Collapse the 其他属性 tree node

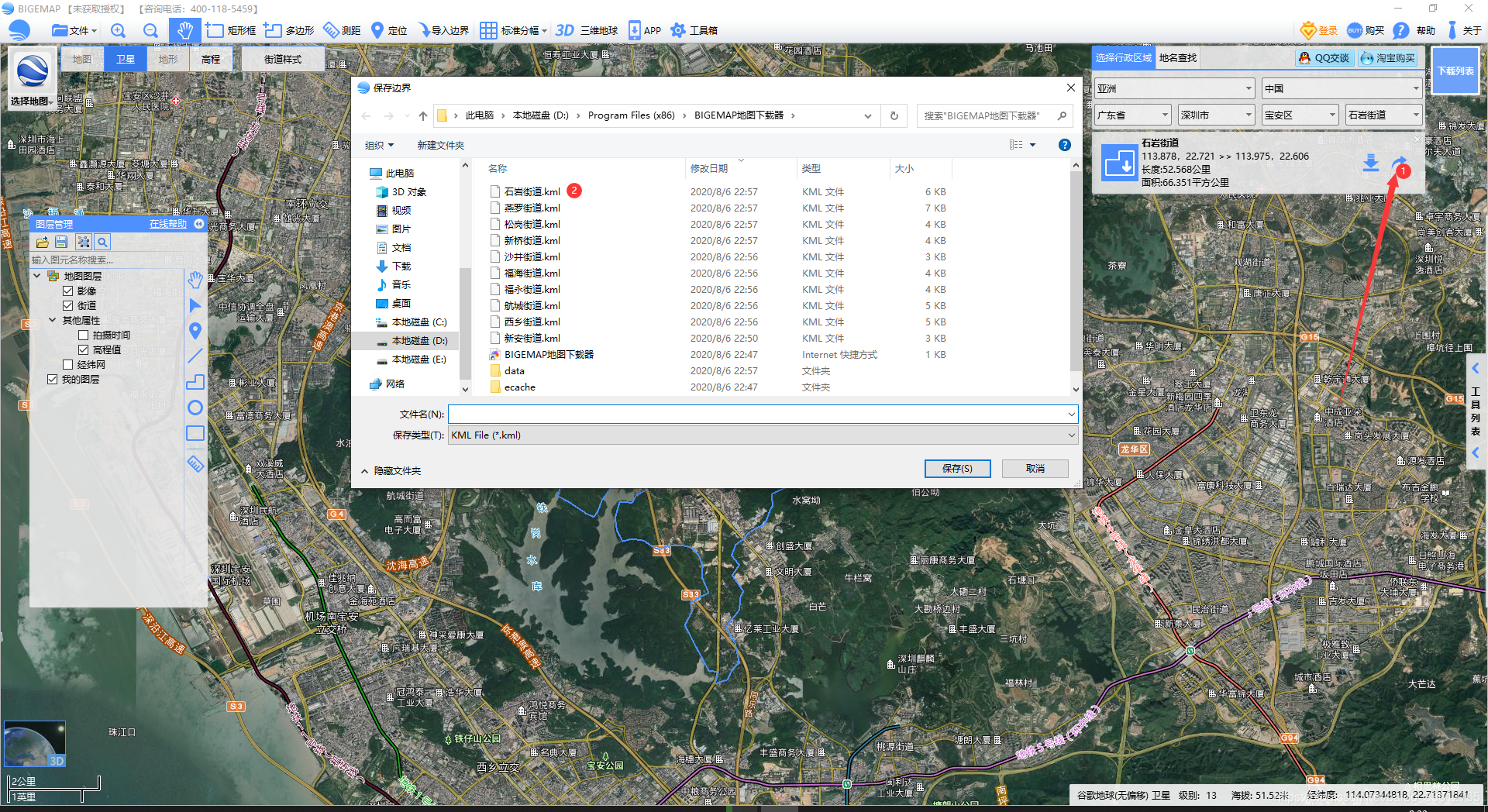[x=52, y=320]
